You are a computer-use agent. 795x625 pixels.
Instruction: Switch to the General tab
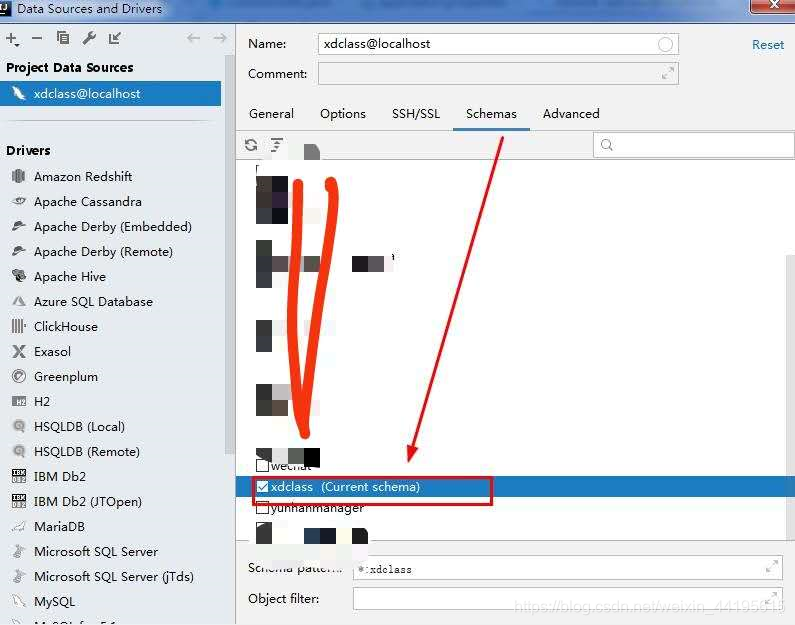tap(271, 114)
